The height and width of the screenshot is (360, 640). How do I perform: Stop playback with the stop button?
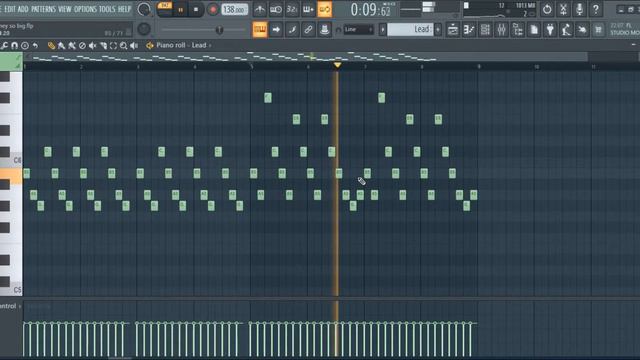point(196,9)
